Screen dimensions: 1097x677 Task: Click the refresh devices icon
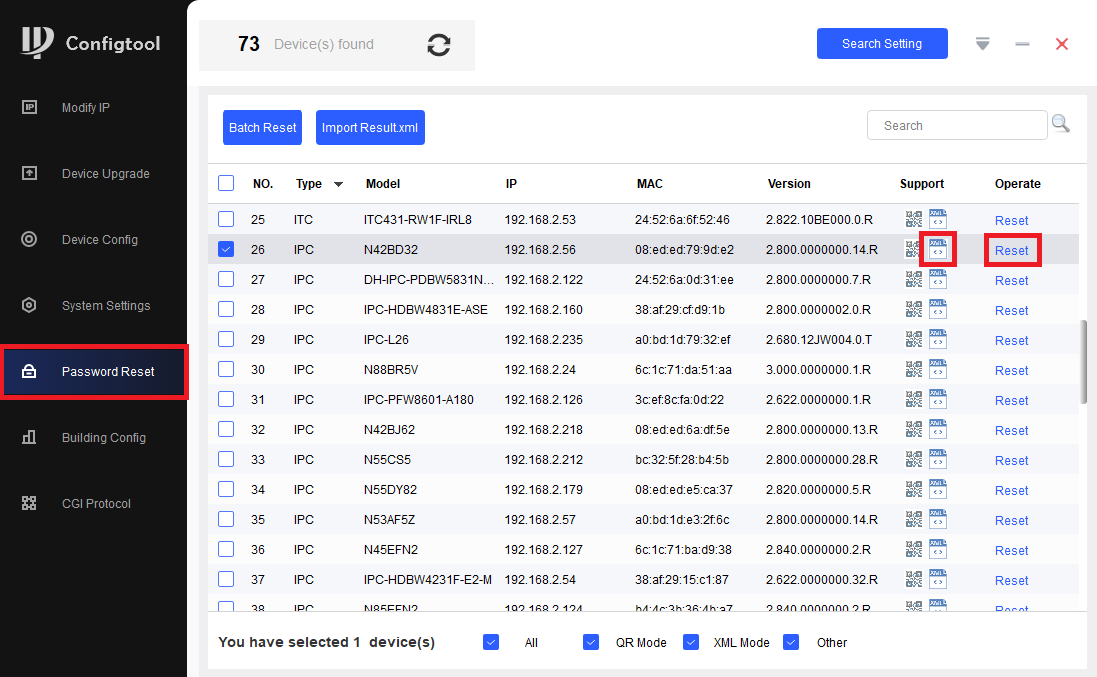click(438, 45)
